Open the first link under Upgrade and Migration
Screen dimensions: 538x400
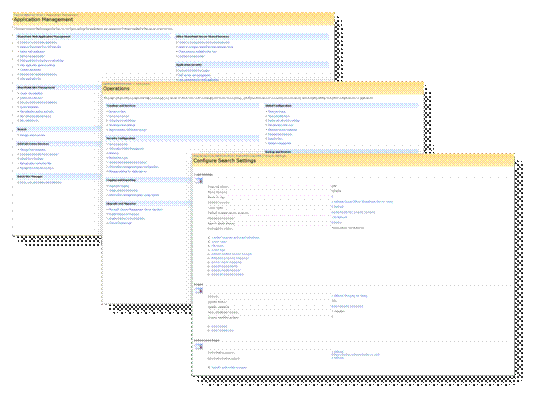click(x=136, y=209)
